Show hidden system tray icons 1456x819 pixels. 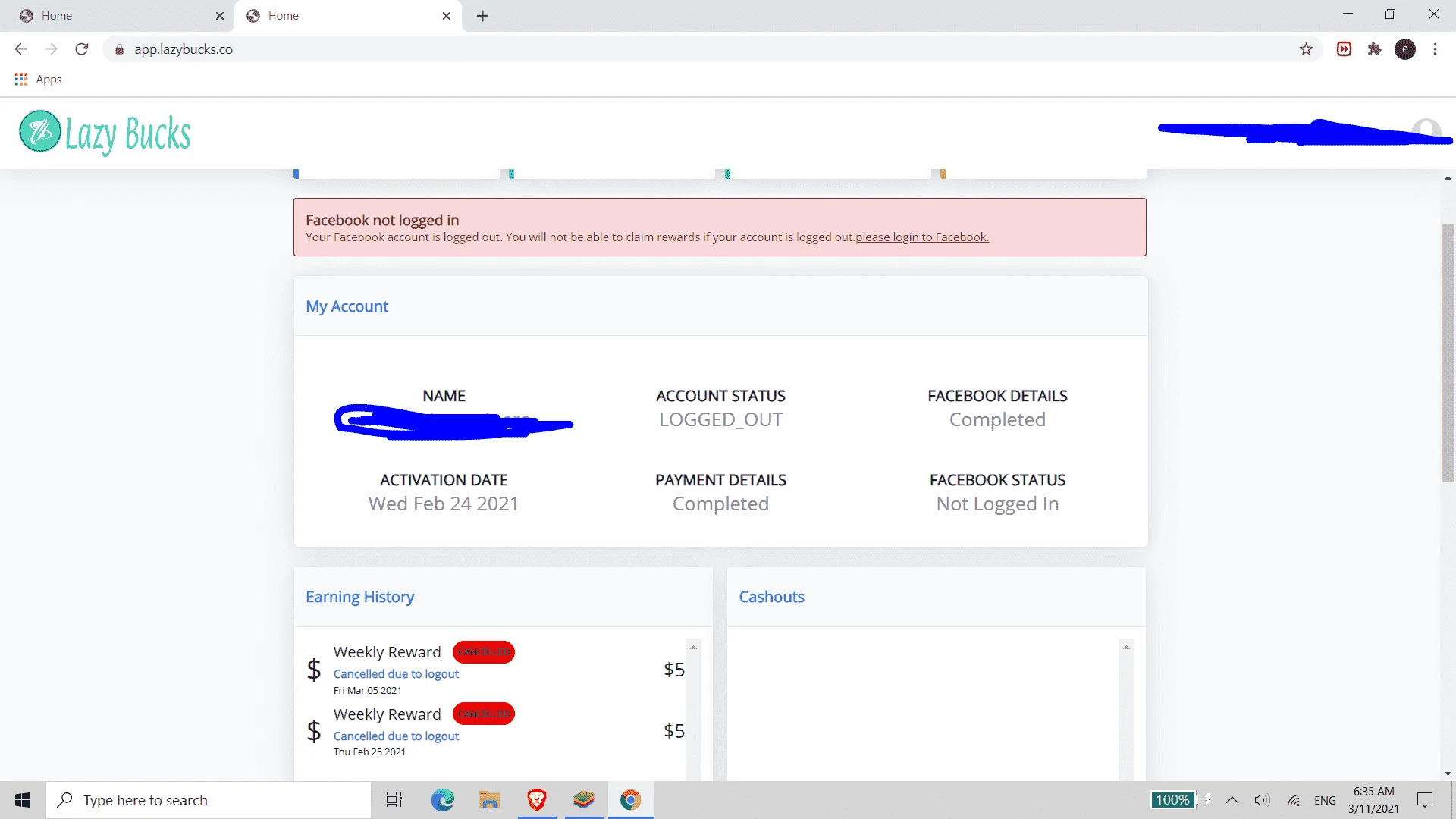pyautogui.click(x=1232, y=800)
